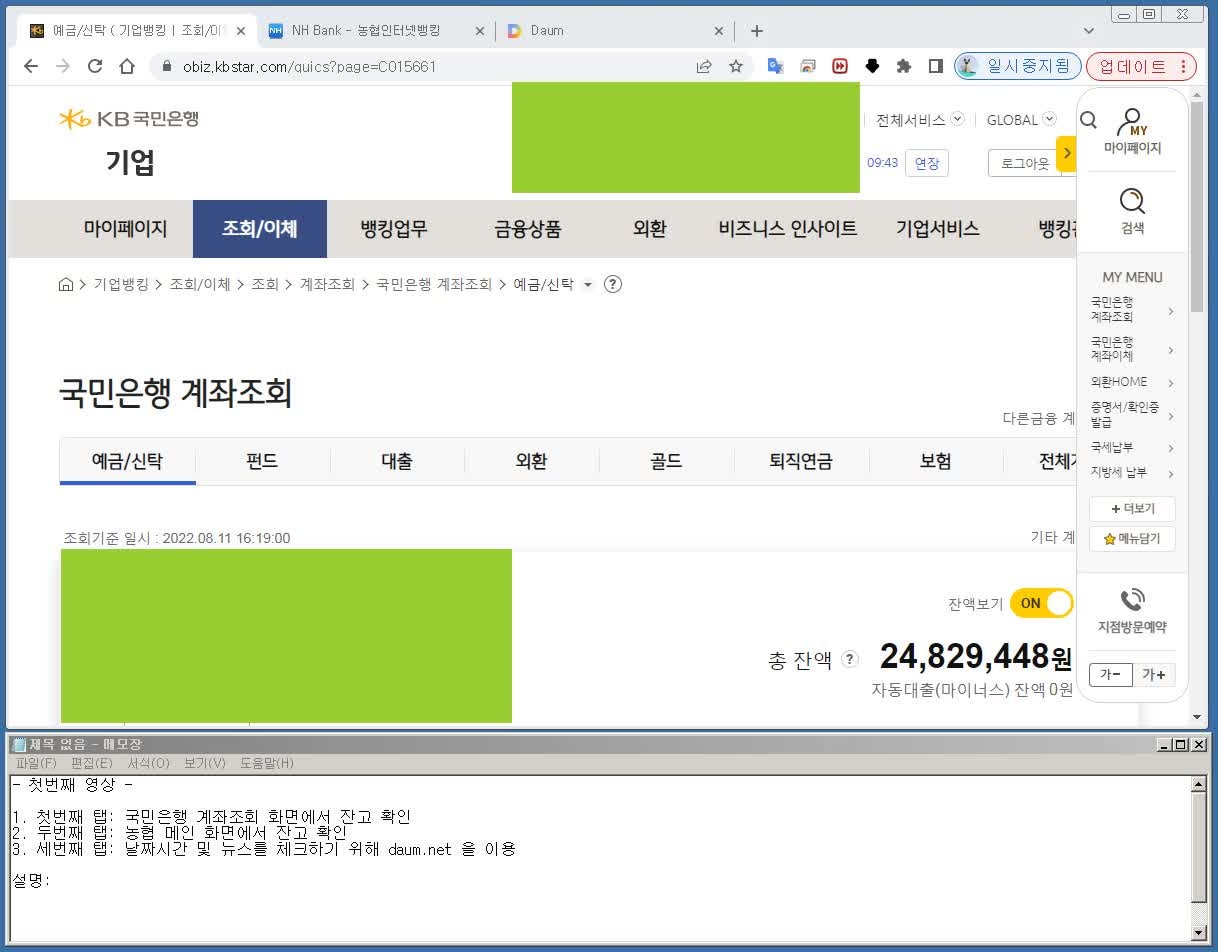Image resolution: width=1218 pixels, height=952 pixels.
Task: Collapse the side menu yellow arrow
Action: 1067,153
